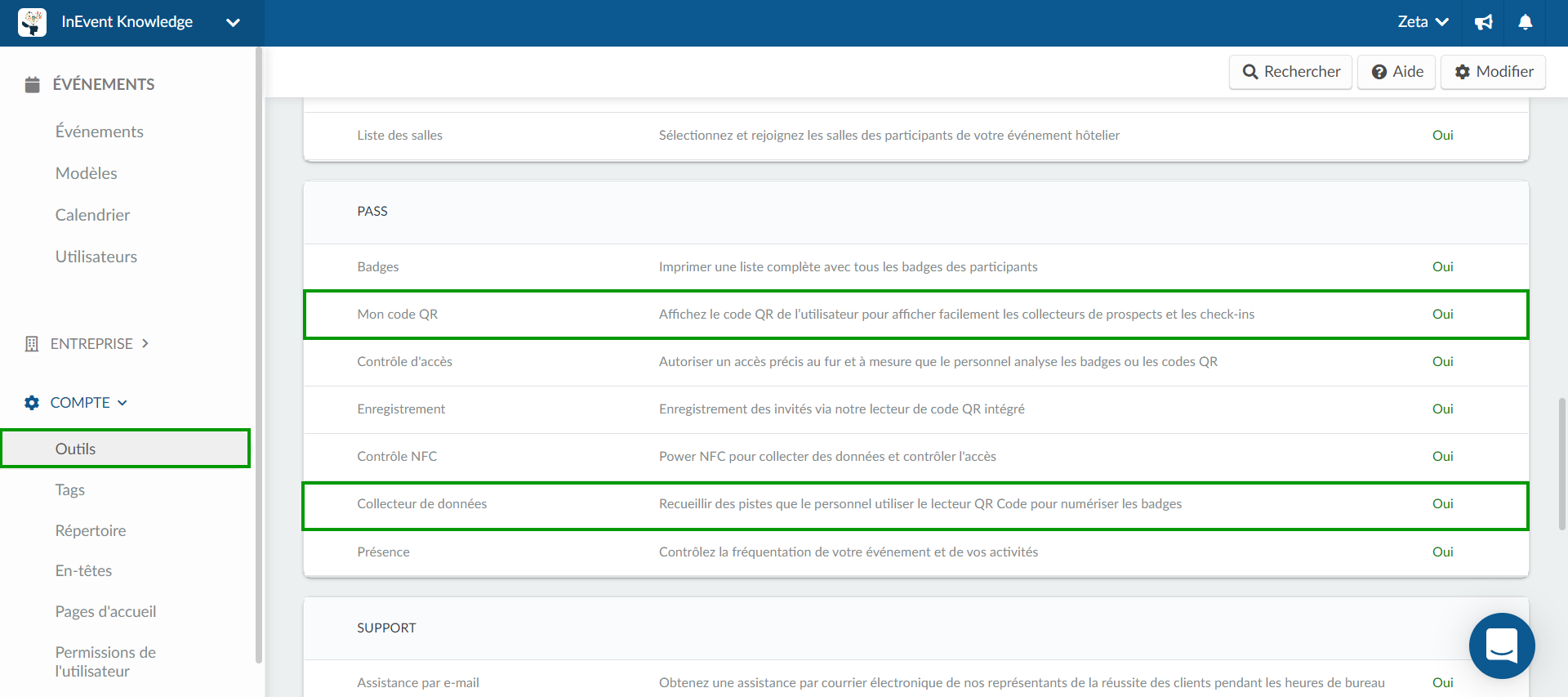The image size is (1568, 697).
Task: Click the PASS section heading
Action: (x=372, y=212)
